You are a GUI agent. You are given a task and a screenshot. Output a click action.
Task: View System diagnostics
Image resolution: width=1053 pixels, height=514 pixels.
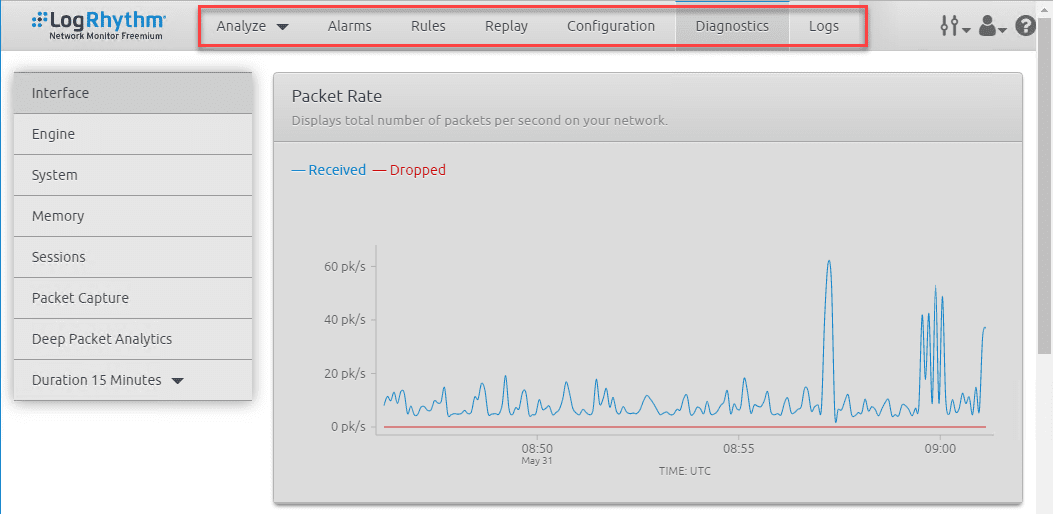tap(133, 175)
